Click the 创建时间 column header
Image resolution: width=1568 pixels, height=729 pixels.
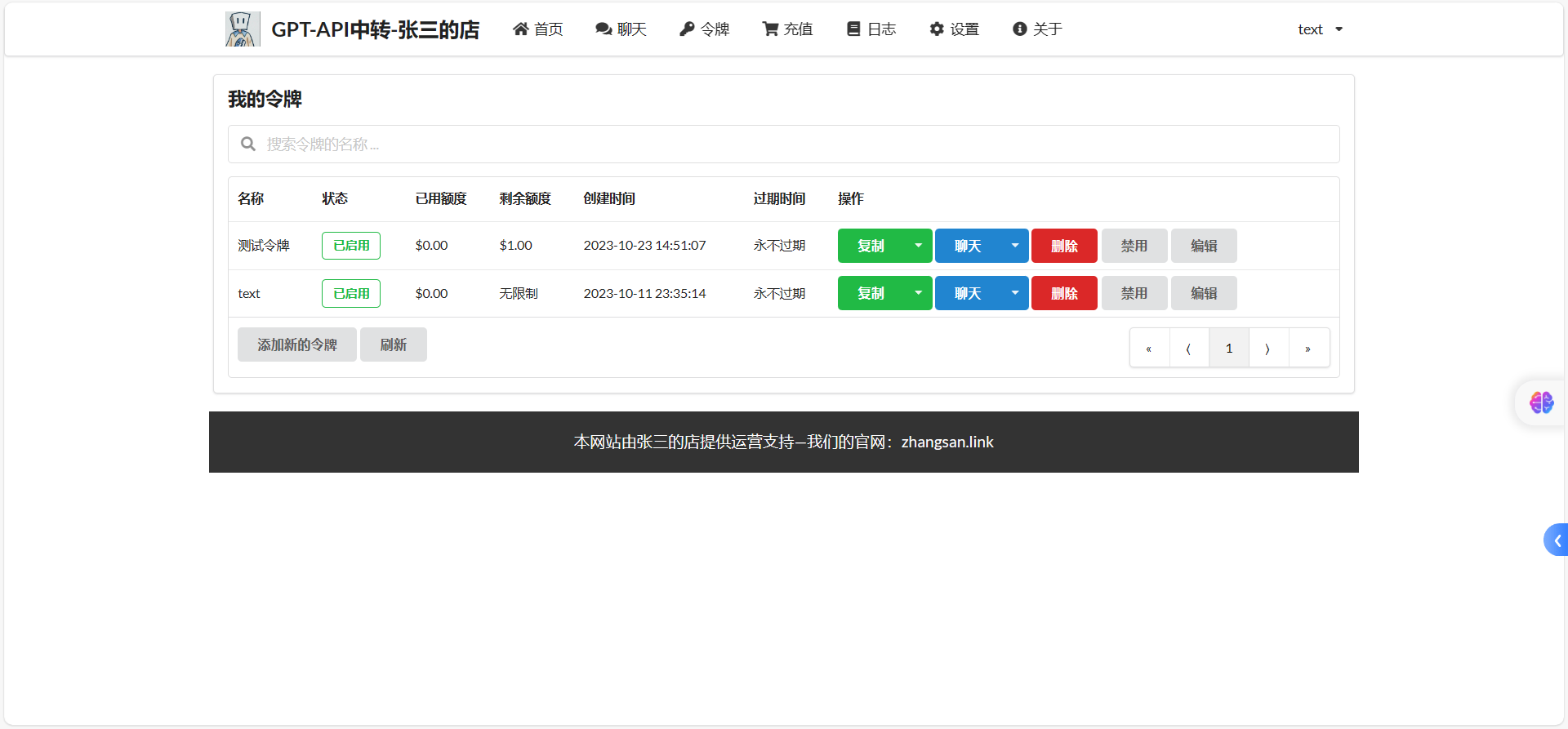tap(609, 198)
